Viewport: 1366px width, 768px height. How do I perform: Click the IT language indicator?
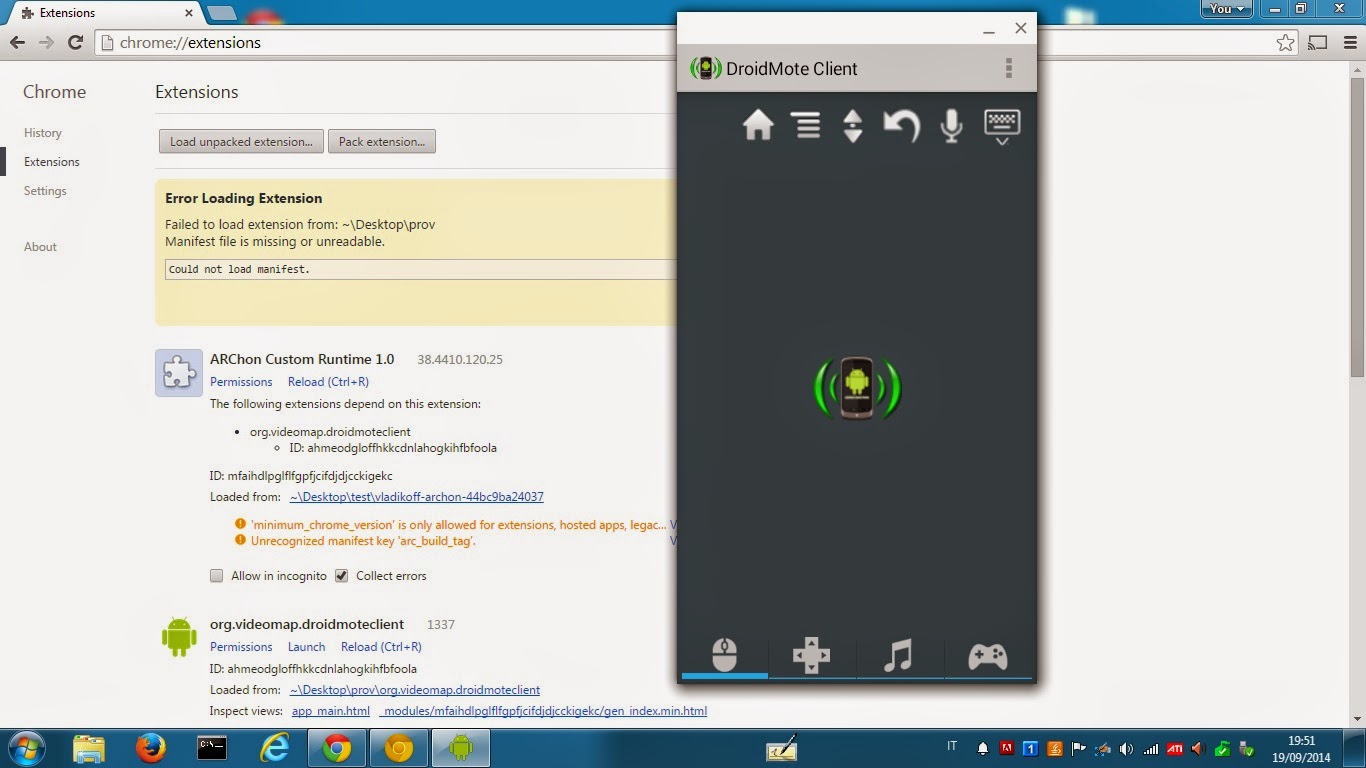click(952, 746)
